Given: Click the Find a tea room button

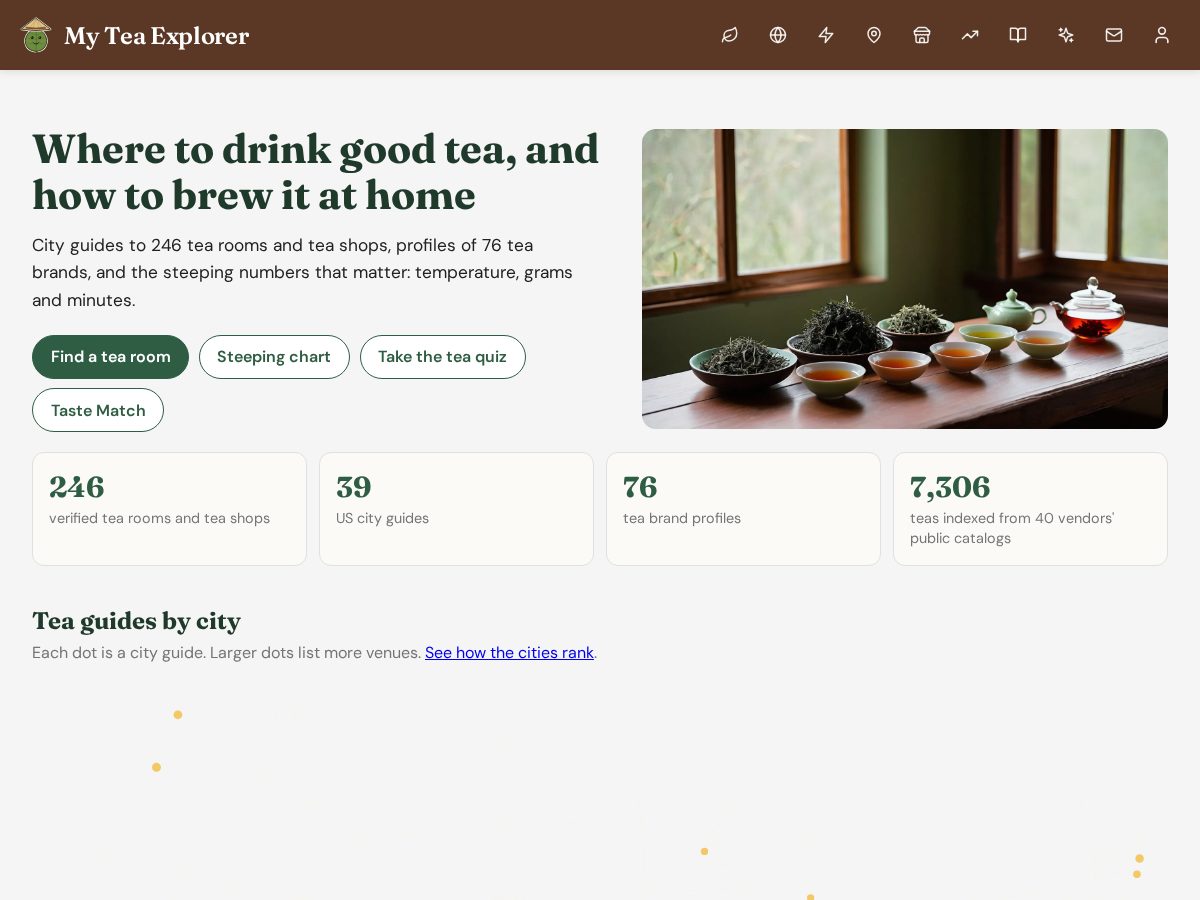Looking at the screenshot, I should tap(110, 357).
